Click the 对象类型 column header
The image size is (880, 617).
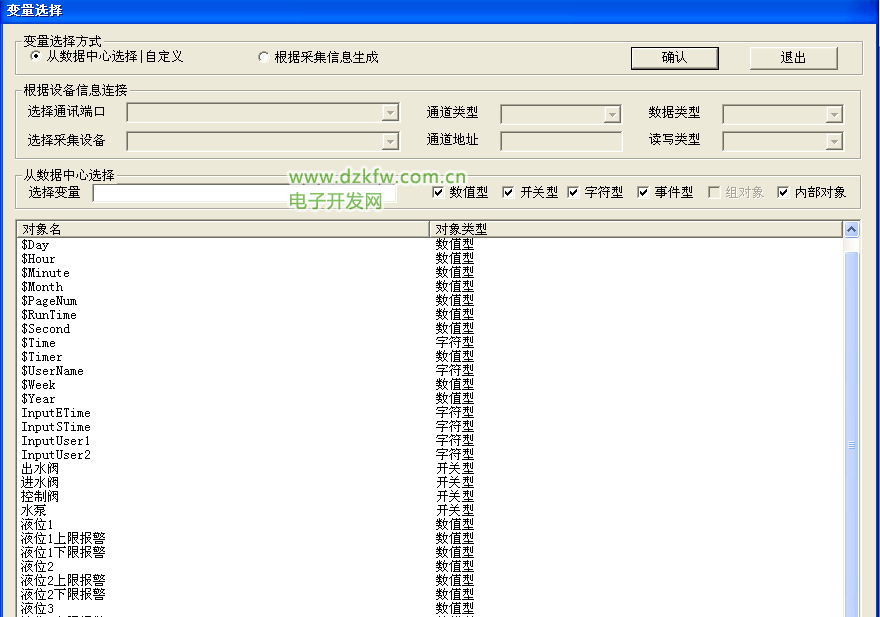tap(636, 229)
